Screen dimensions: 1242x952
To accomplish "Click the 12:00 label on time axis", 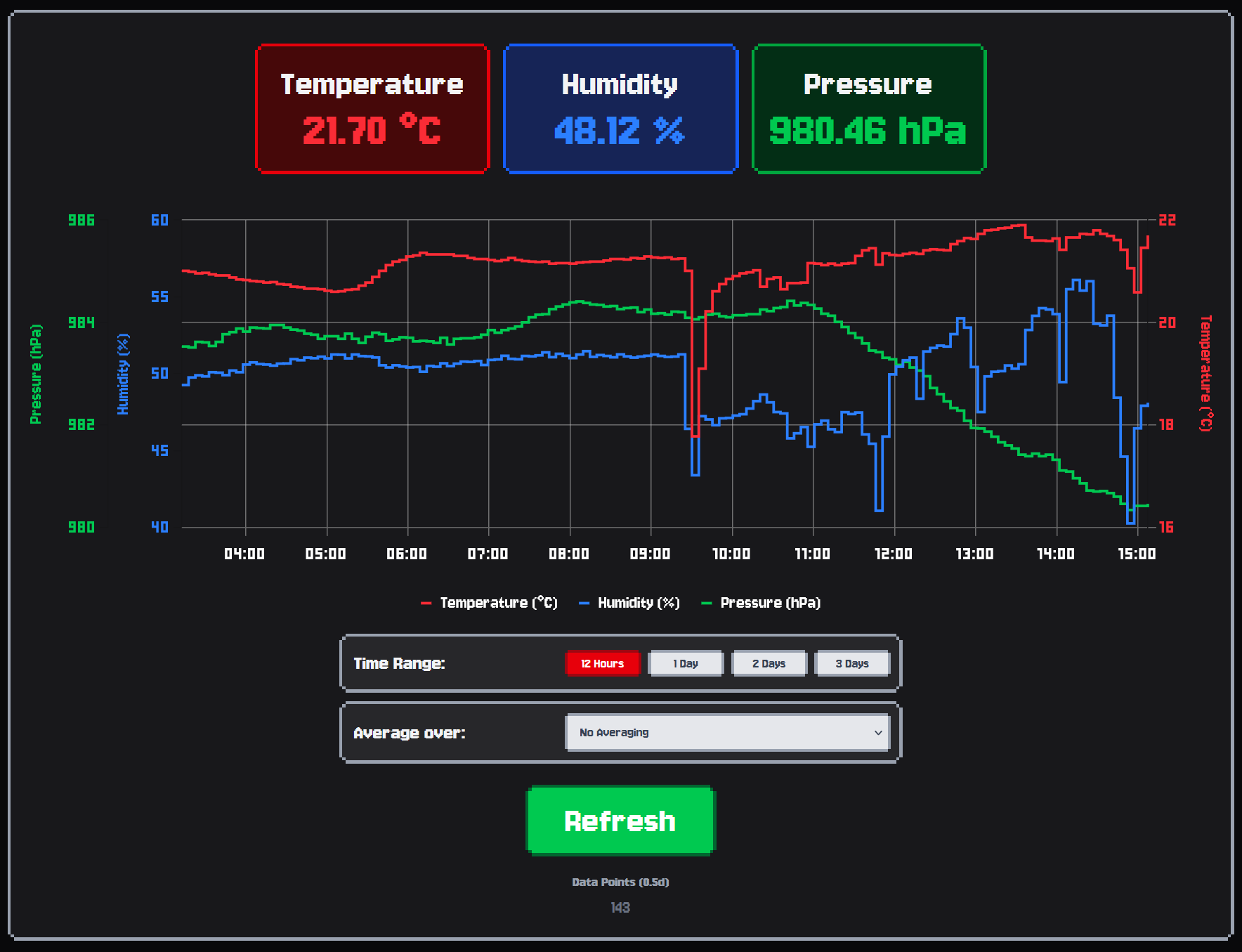I will [x=894, y=554].
